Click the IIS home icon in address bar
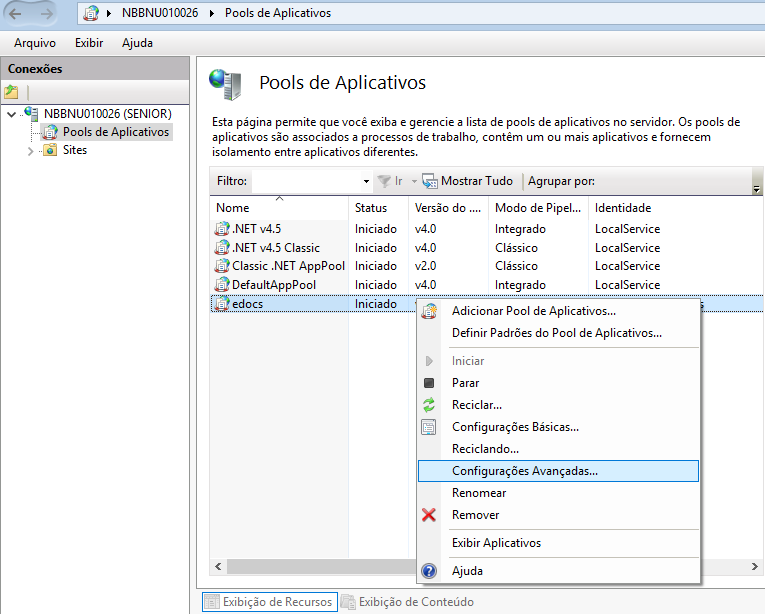 coord(91,13)
